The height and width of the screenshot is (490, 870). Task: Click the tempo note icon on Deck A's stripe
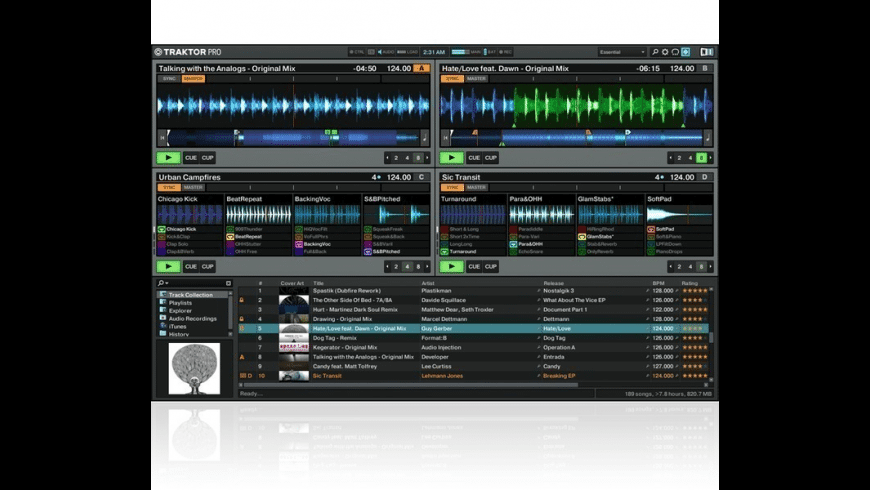pyautogui.click(x=424, y=138)
